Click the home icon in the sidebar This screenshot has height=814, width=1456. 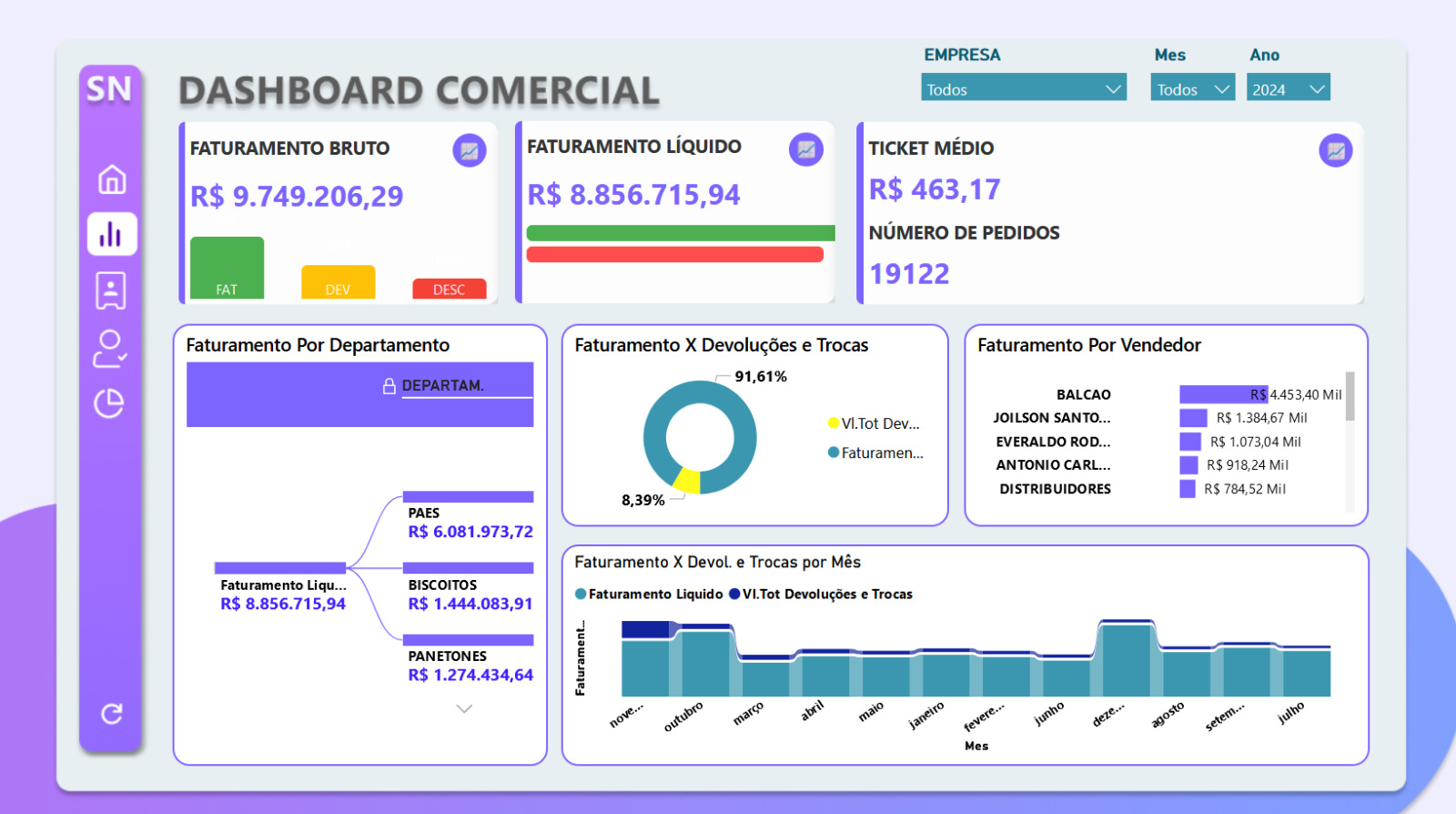tap(112, 179)
